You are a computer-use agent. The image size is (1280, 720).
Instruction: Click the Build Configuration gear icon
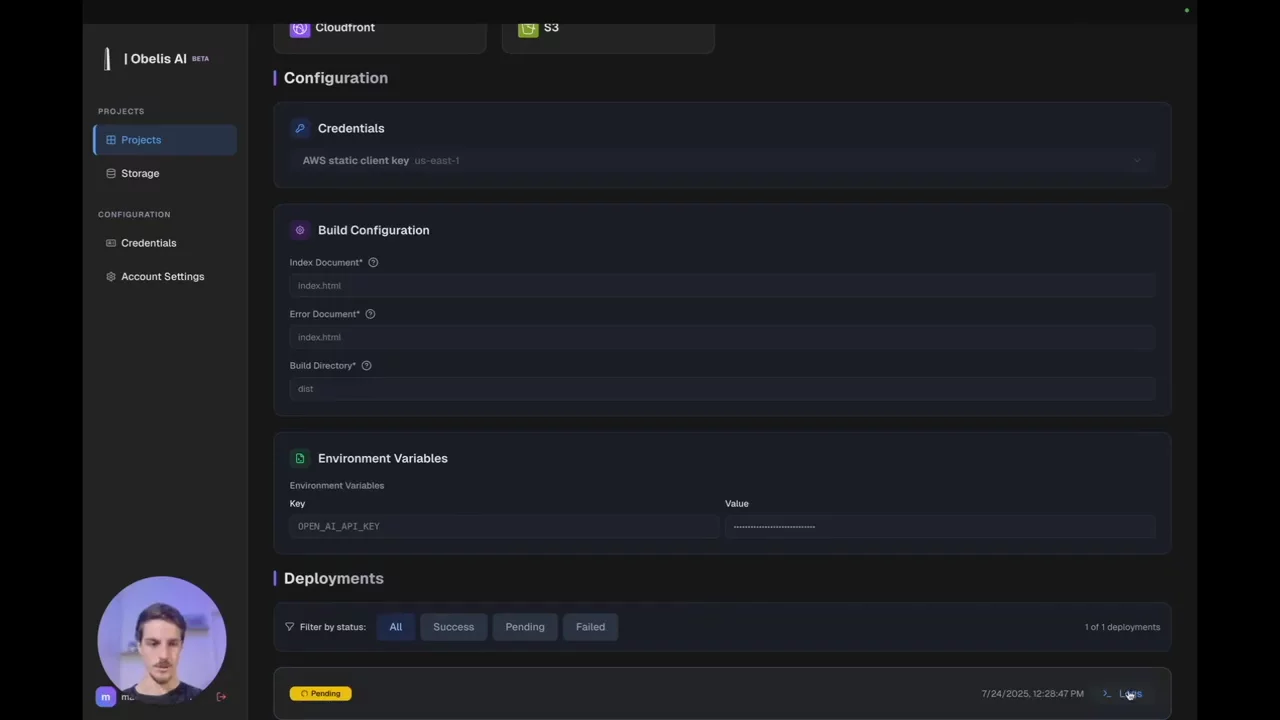coord(300,230)
